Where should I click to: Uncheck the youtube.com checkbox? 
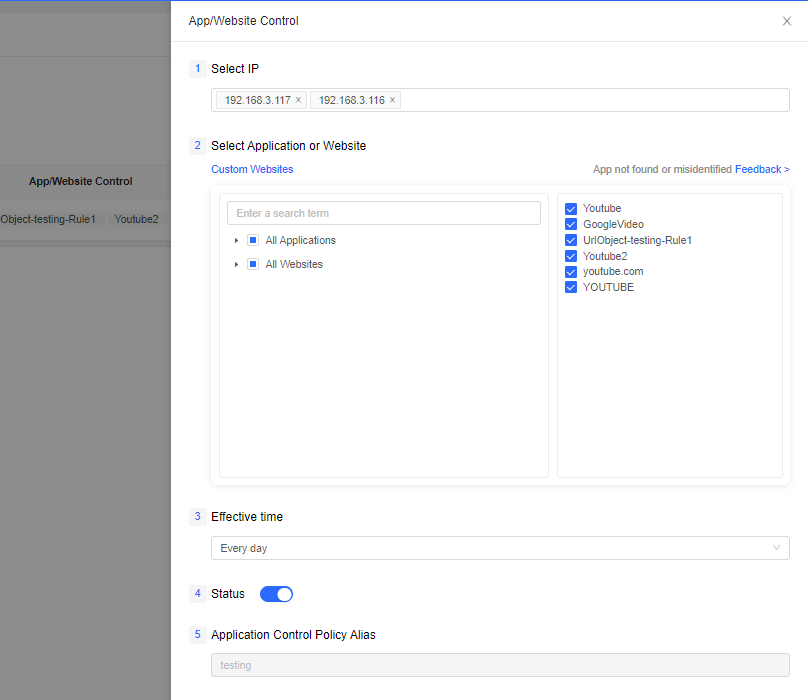(571, 272)
